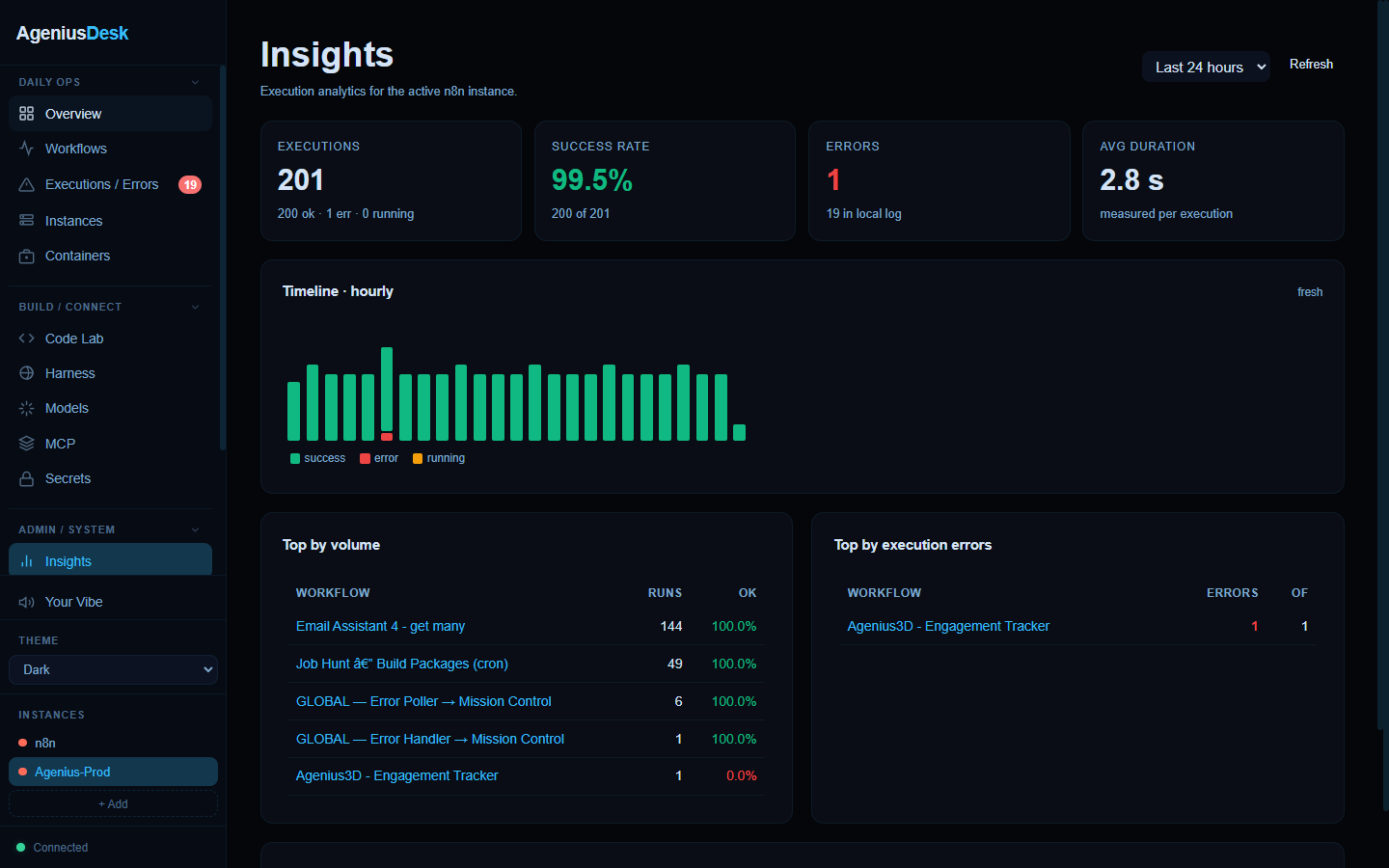This screenshot has height=868, width=1389.
Task: Click the n8n instance status dot
Action: click(22, 743)
